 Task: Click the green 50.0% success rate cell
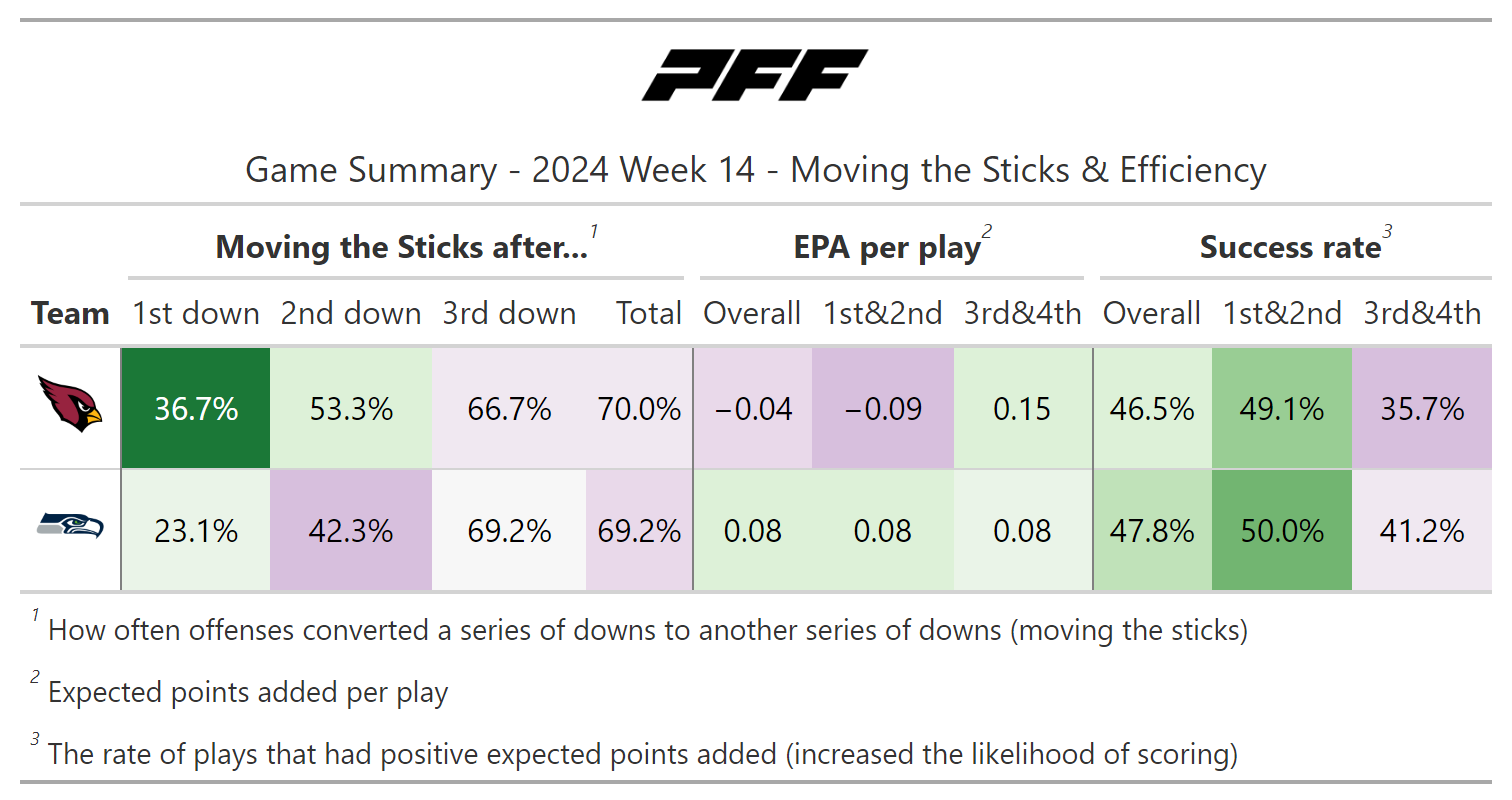[x=1281, y=530]
